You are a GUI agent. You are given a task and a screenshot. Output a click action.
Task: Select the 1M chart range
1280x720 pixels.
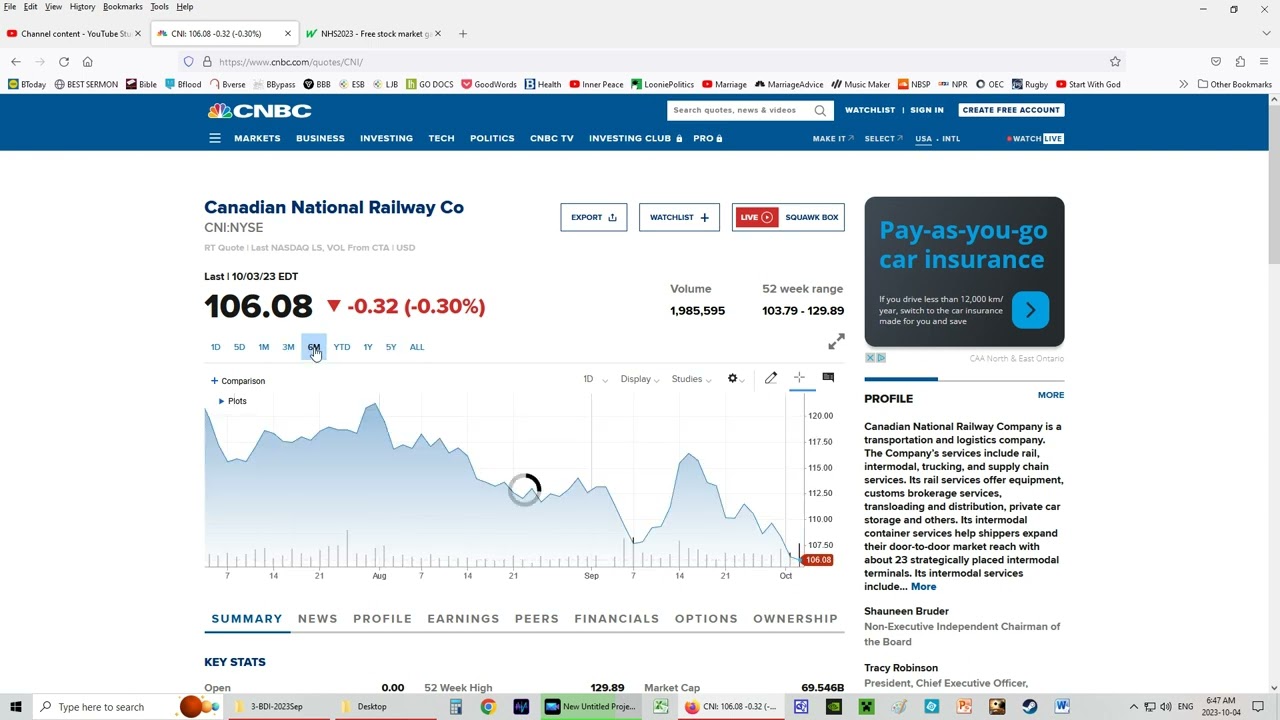coord(263,347)
